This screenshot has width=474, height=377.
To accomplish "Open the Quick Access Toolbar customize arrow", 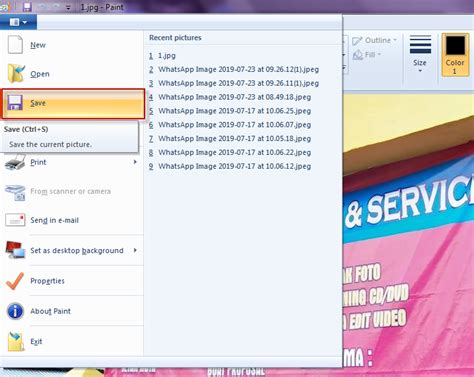I will (x=68, y=7).
